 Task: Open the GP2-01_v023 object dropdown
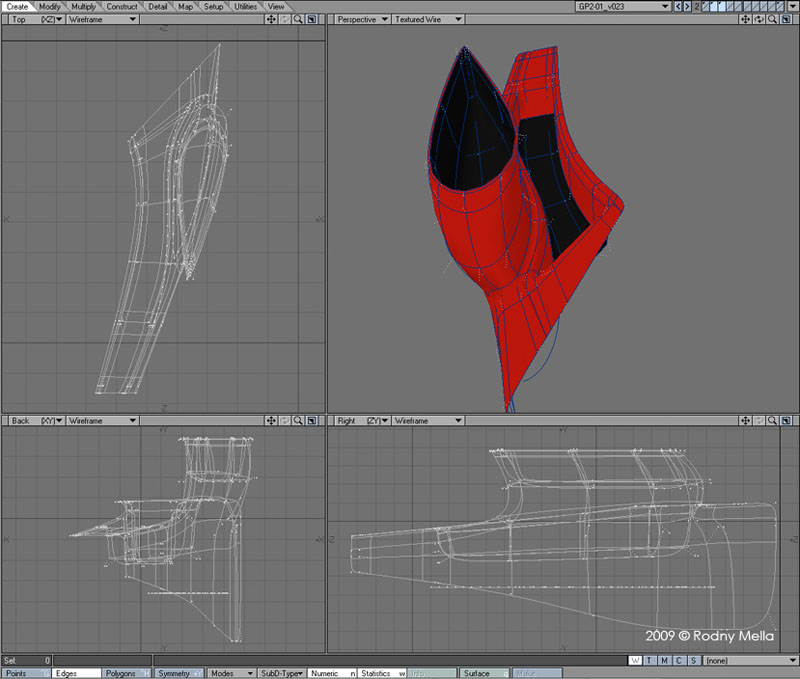coord(620,6)
